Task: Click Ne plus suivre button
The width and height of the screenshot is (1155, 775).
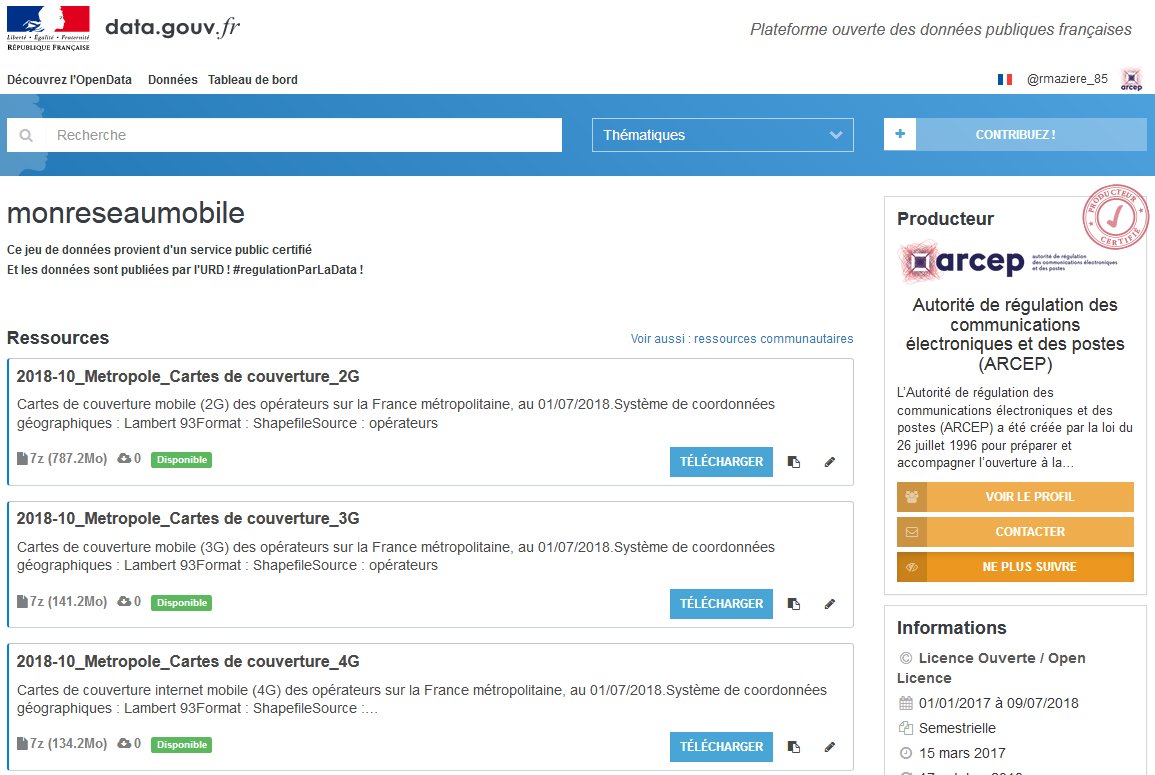Action: 1015,567
